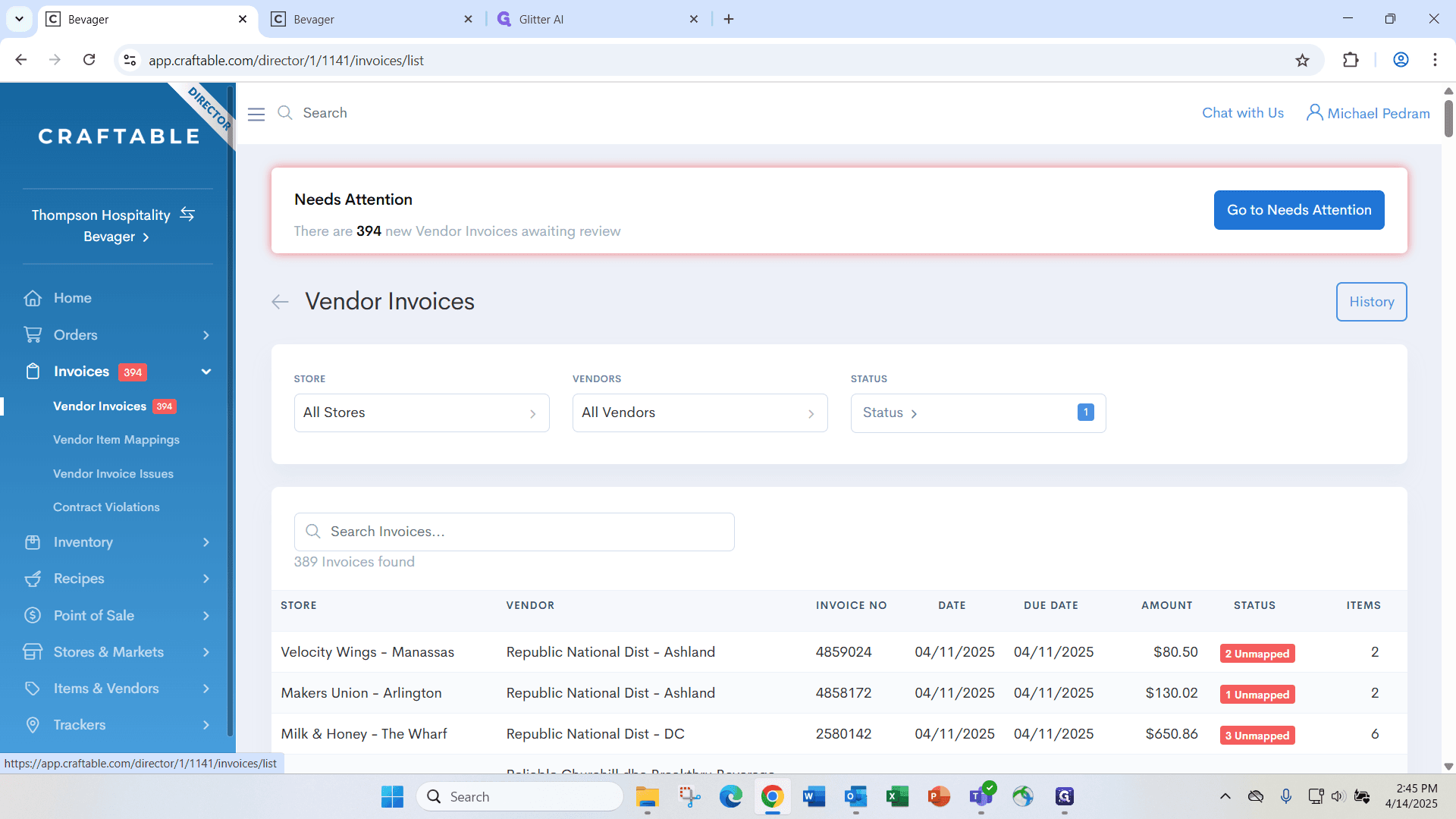Screen dimensions: 1456x819
Task: Click the Orders cart icon
Action: coord(33,334)
